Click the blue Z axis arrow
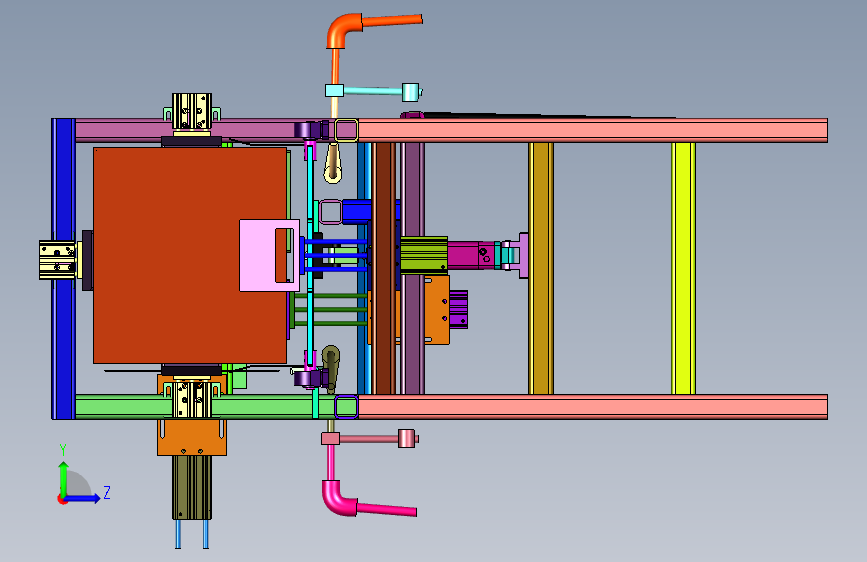Viewport: 867px width, 562px height. pos(83,498)
